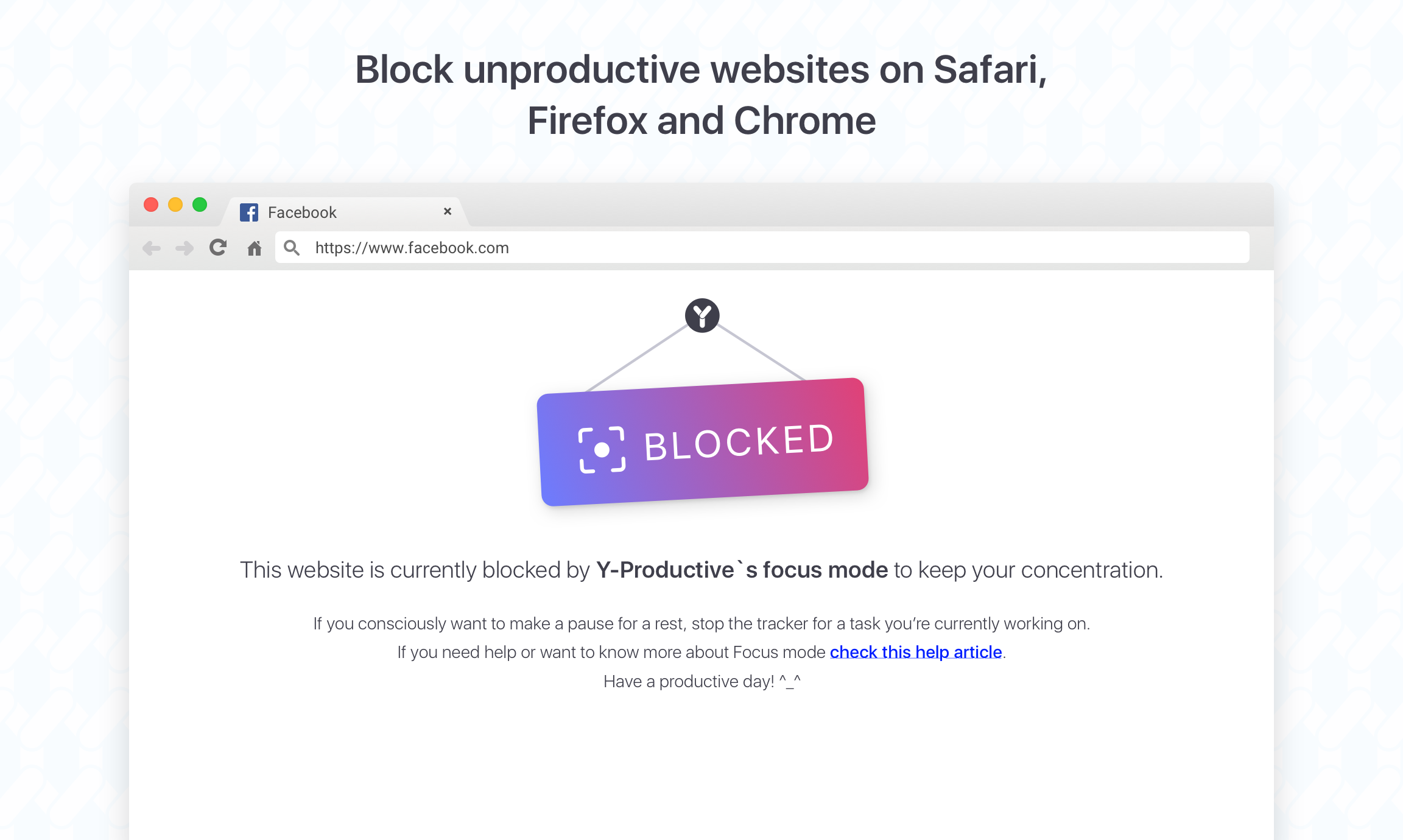Click the bold "Y-Productive`s focus mode" text
Viewport: 1403px width, 840px height.
[x=742, y=570]
